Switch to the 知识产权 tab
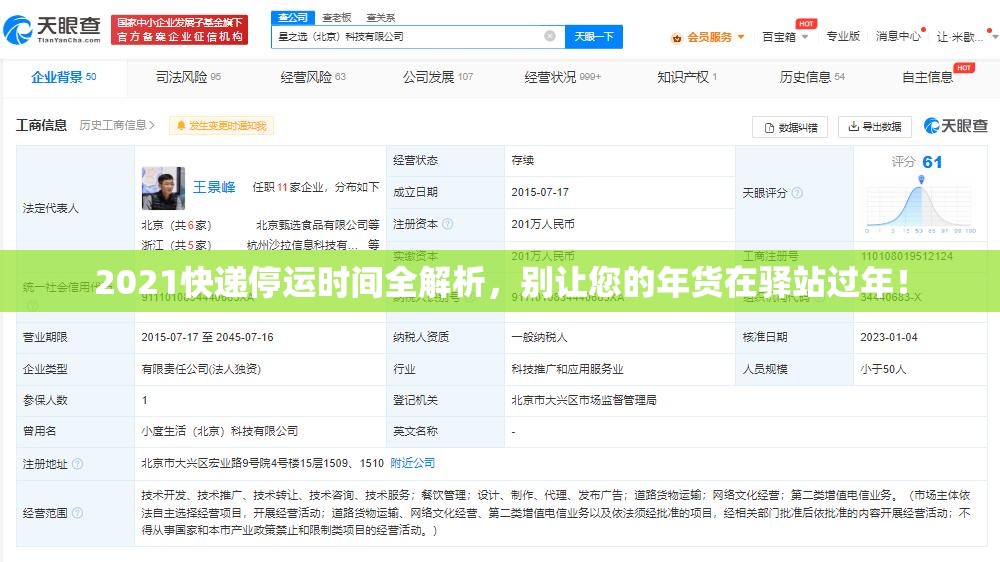Screen dimensions: 1000x562 tap(687, 77)
